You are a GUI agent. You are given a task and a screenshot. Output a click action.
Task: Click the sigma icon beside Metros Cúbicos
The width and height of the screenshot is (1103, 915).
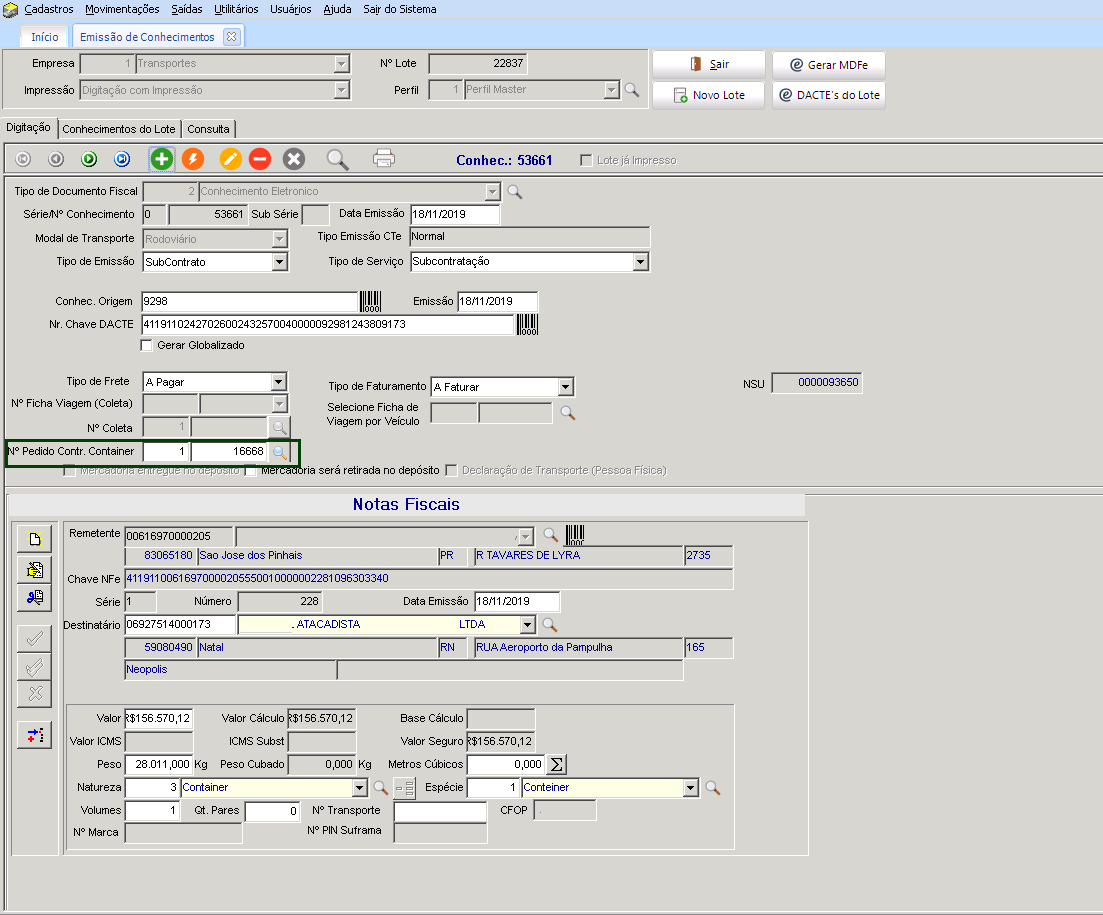(557, 764)
